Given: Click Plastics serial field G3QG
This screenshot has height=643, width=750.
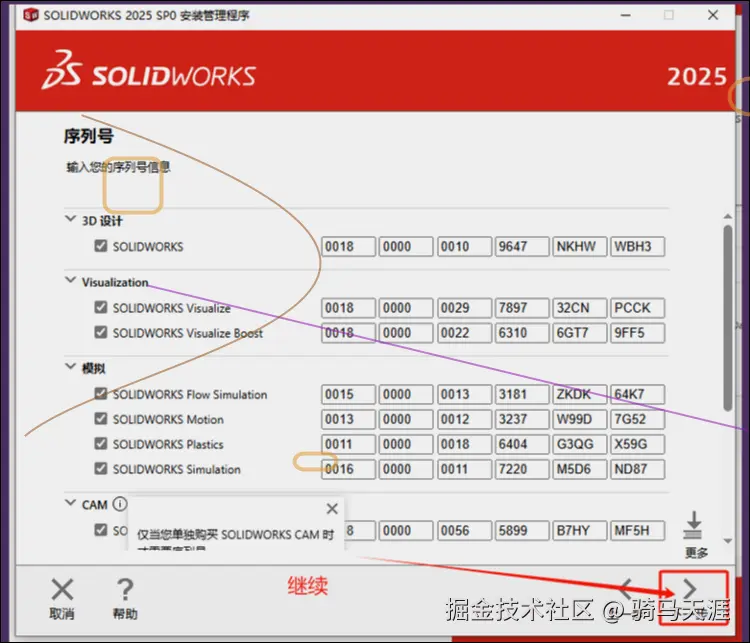Looking at the screenshot, I should 580,444.
